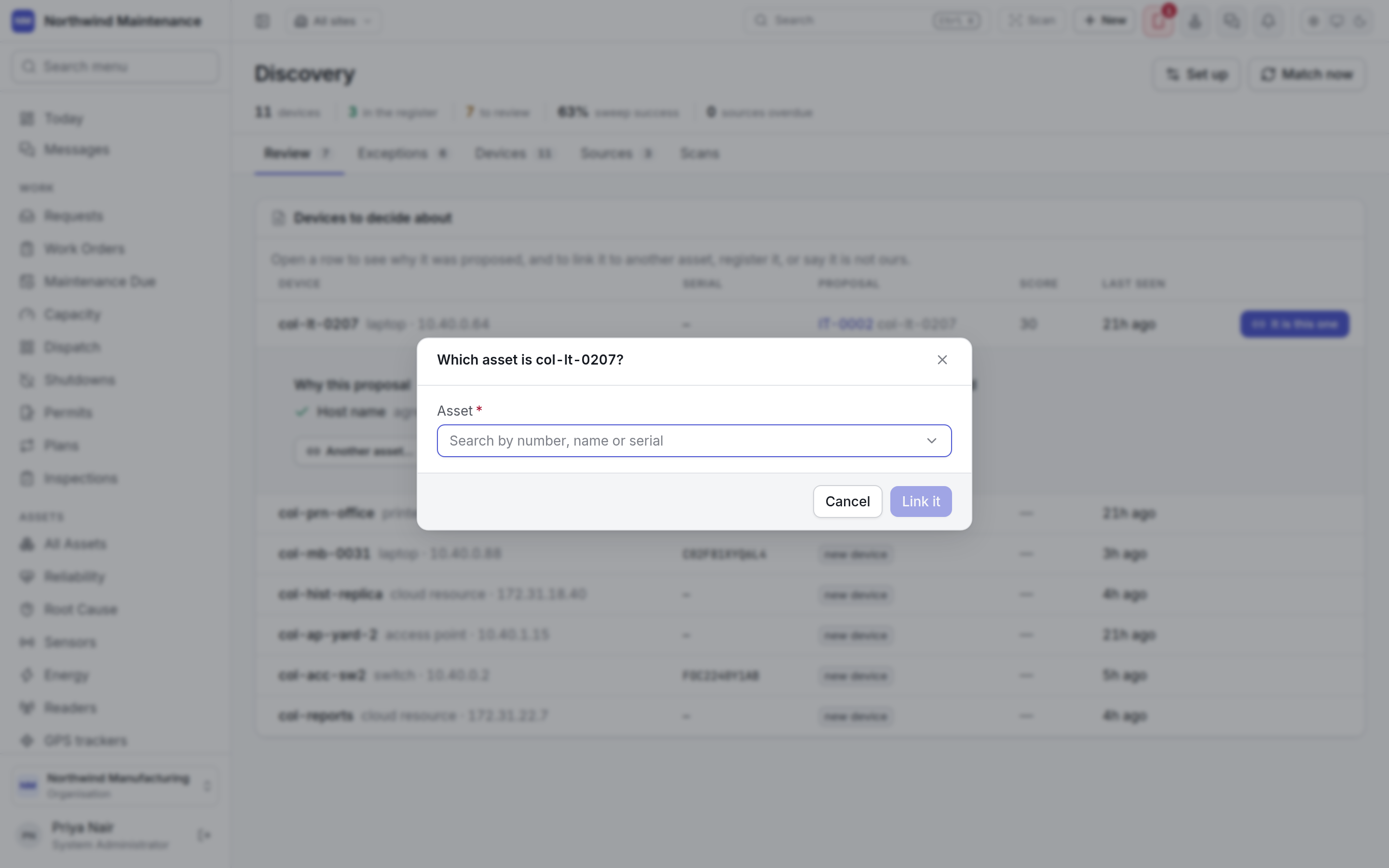Cancel the link asset dialog
Image resolution: width=1389 pixels, height=868 pixels.
pyautogui.click(x=847, y=502)
